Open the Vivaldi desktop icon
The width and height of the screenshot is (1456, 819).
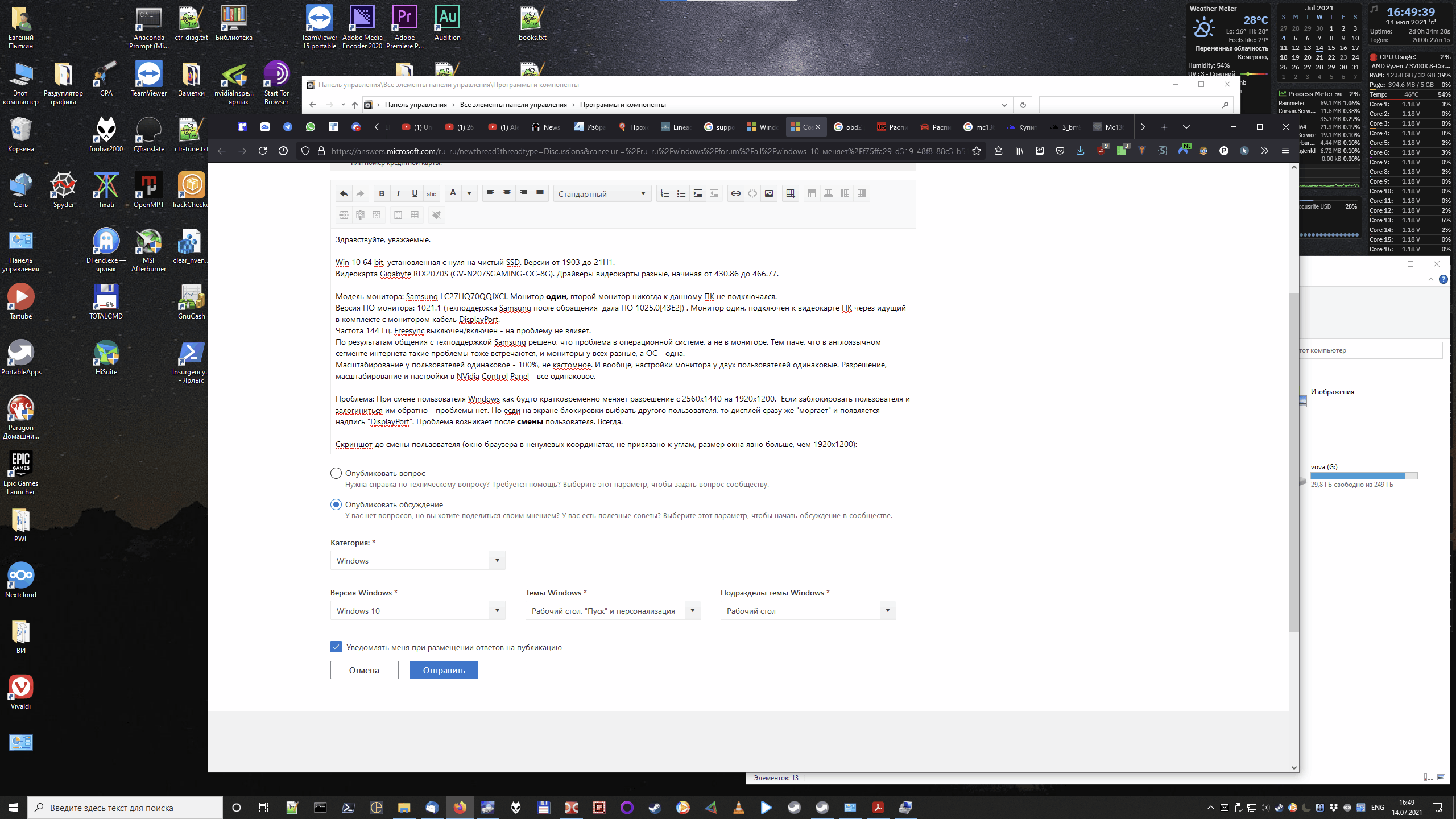[21, 692]
